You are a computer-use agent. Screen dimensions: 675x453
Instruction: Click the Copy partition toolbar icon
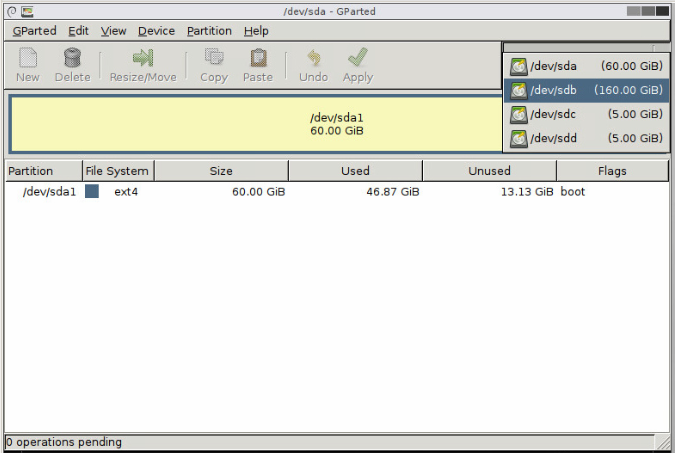[x=214, y=59]
